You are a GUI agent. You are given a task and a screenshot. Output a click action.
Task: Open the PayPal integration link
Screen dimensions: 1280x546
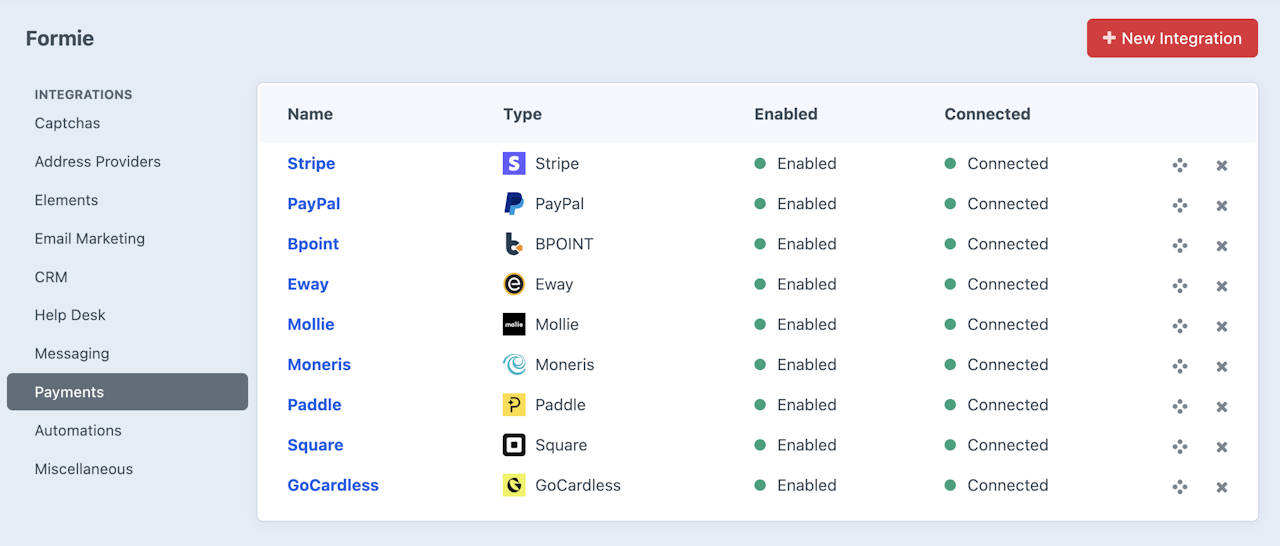click(314, 204)
